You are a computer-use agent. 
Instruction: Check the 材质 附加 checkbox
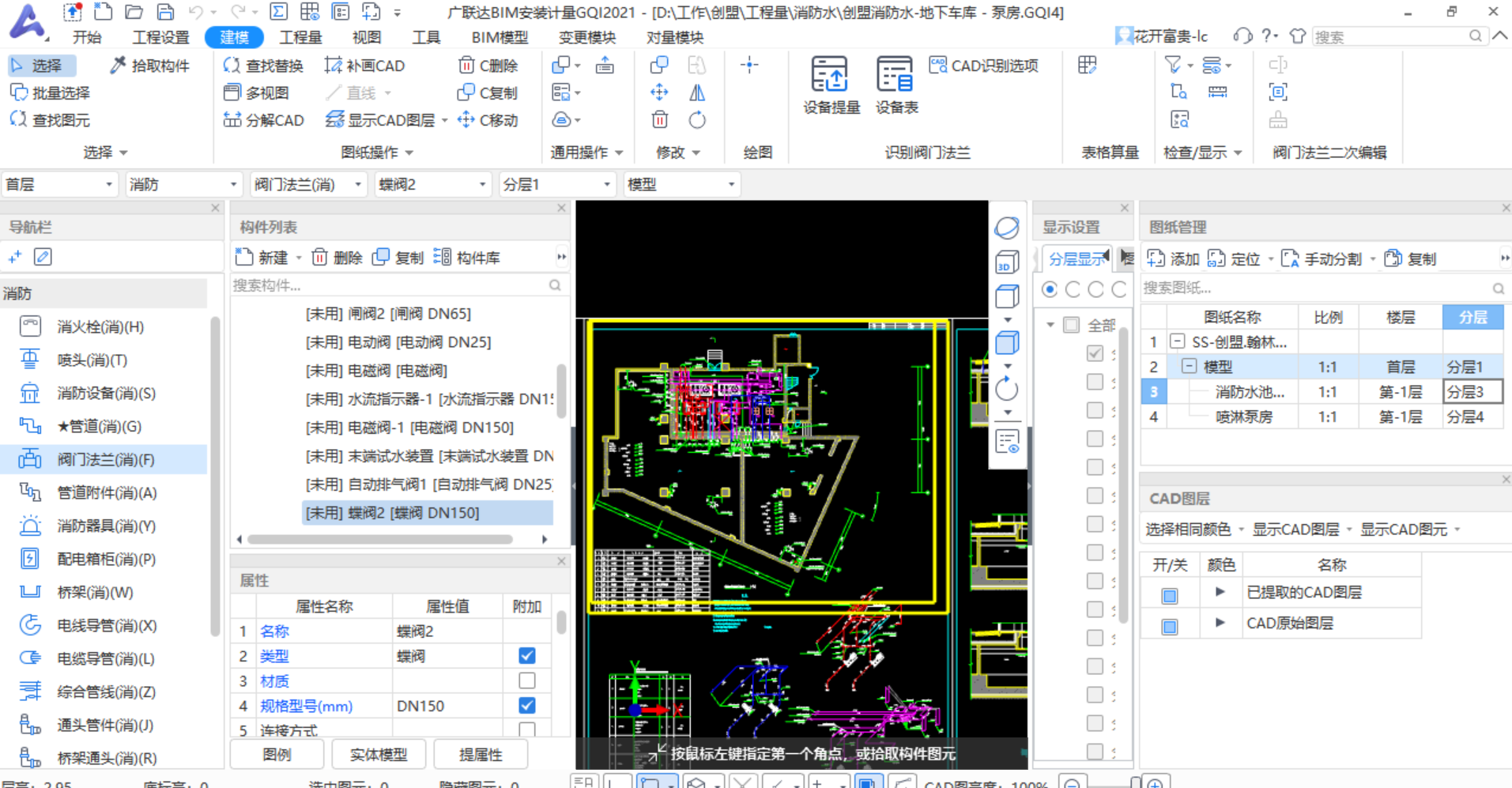527,680
